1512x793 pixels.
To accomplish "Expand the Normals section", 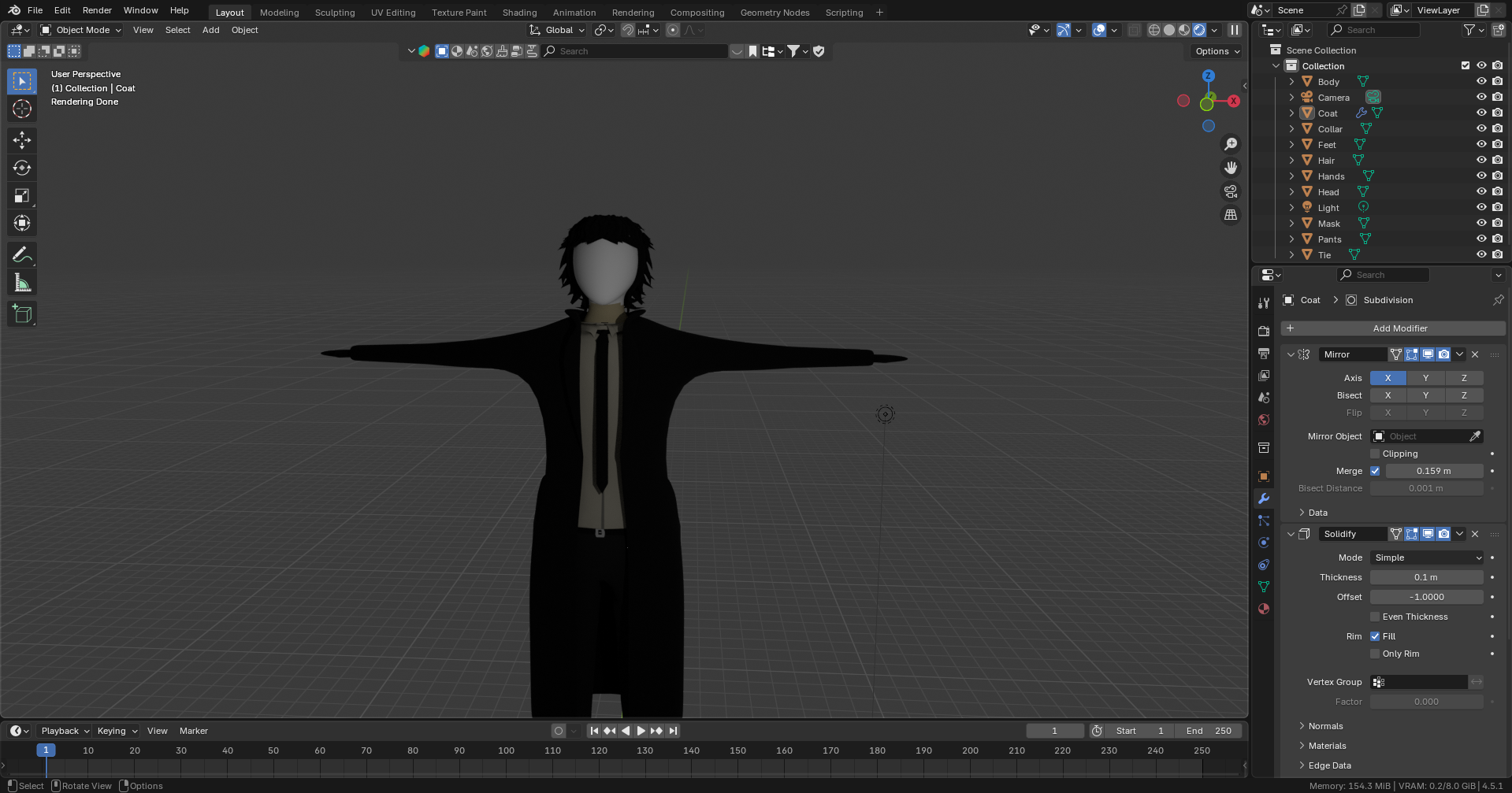I will pos(1325,726).
